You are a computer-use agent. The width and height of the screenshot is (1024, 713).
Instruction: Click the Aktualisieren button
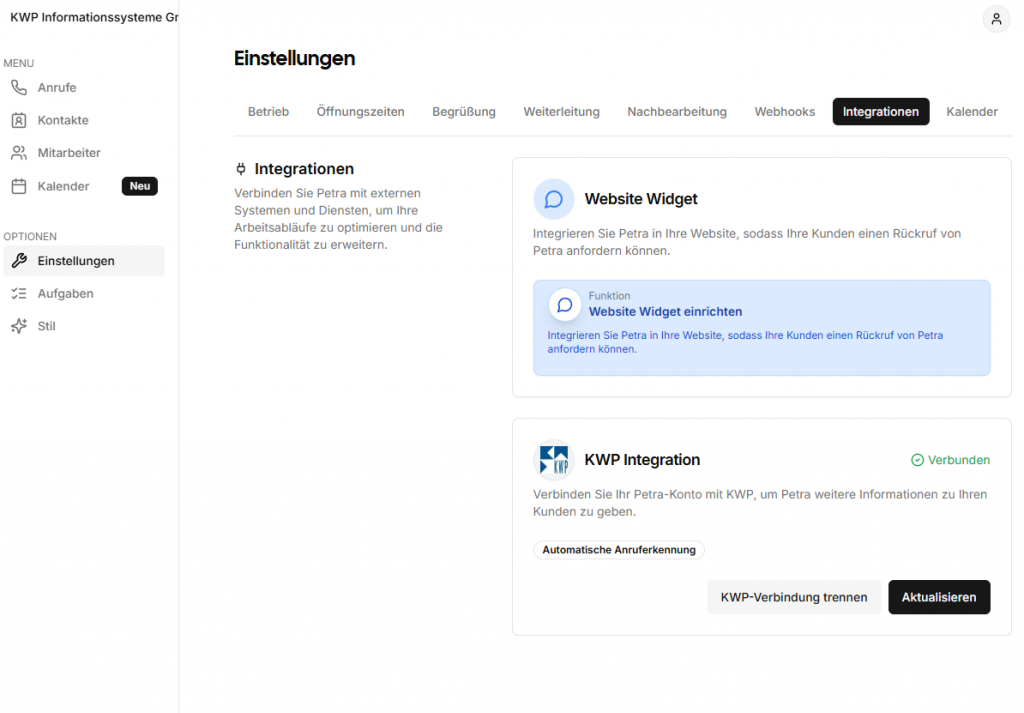(x=939, y=597)
